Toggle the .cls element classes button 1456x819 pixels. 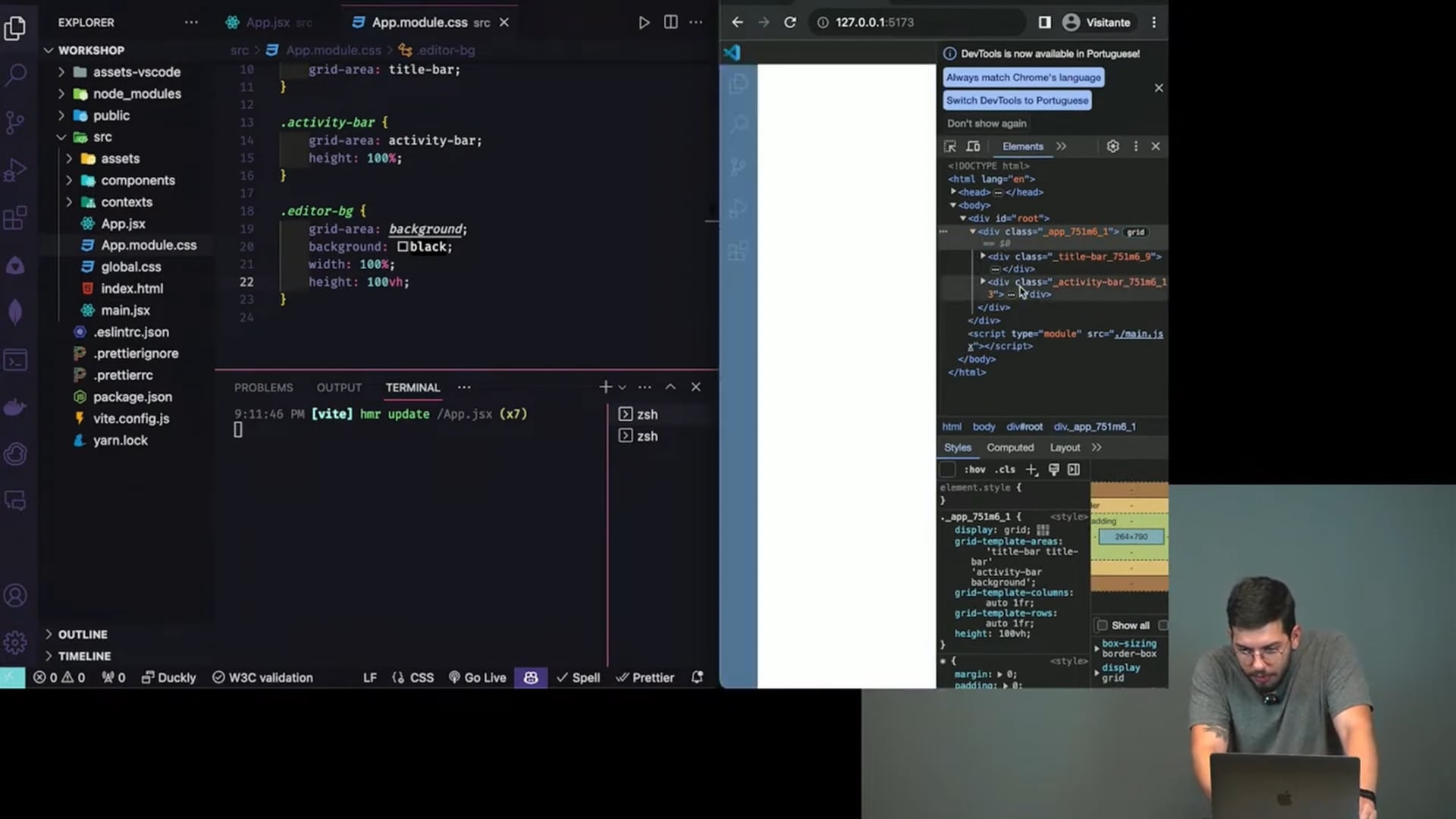[x=1005, y=470]
